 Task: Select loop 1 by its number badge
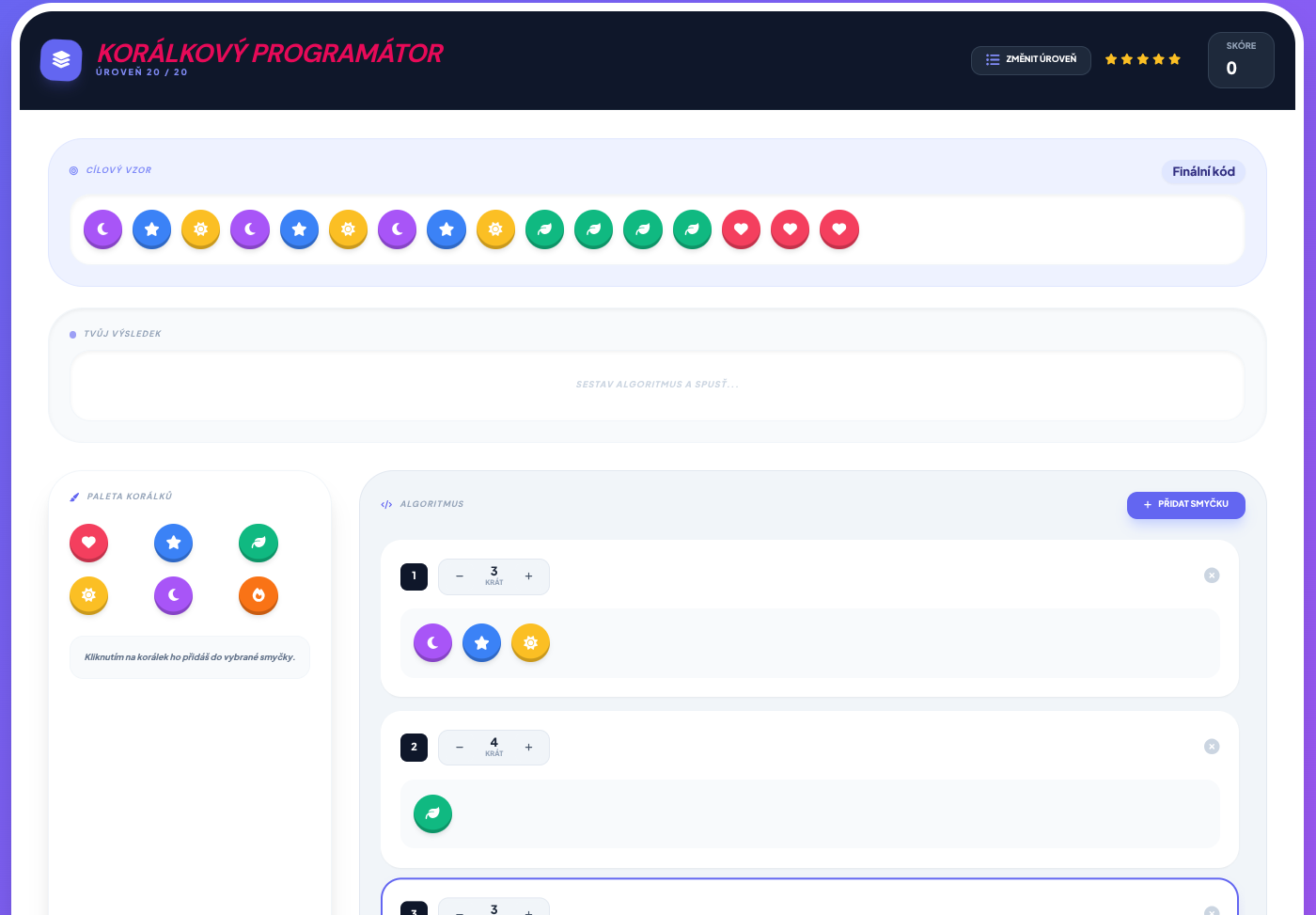coord(415,576)
